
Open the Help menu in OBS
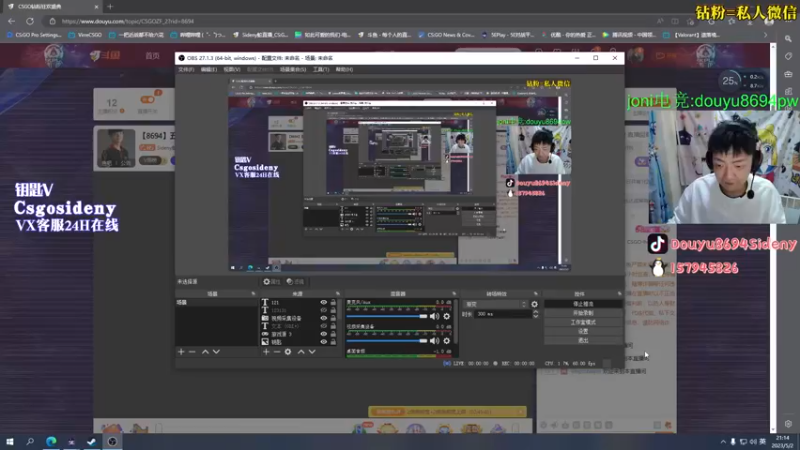(x=344, y=69)
